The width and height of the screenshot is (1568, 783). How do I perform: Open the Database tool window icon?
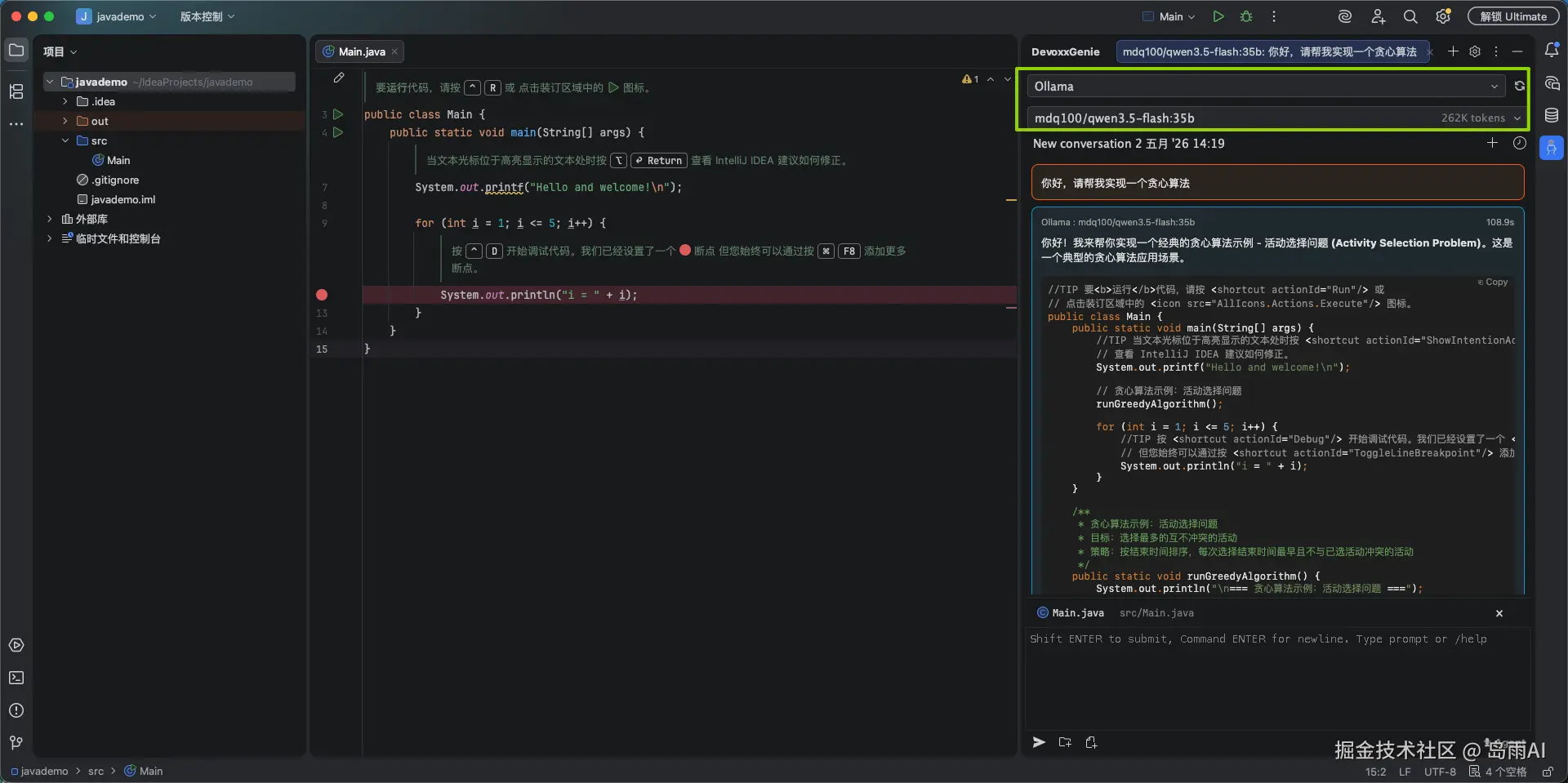click(1552, 115)
